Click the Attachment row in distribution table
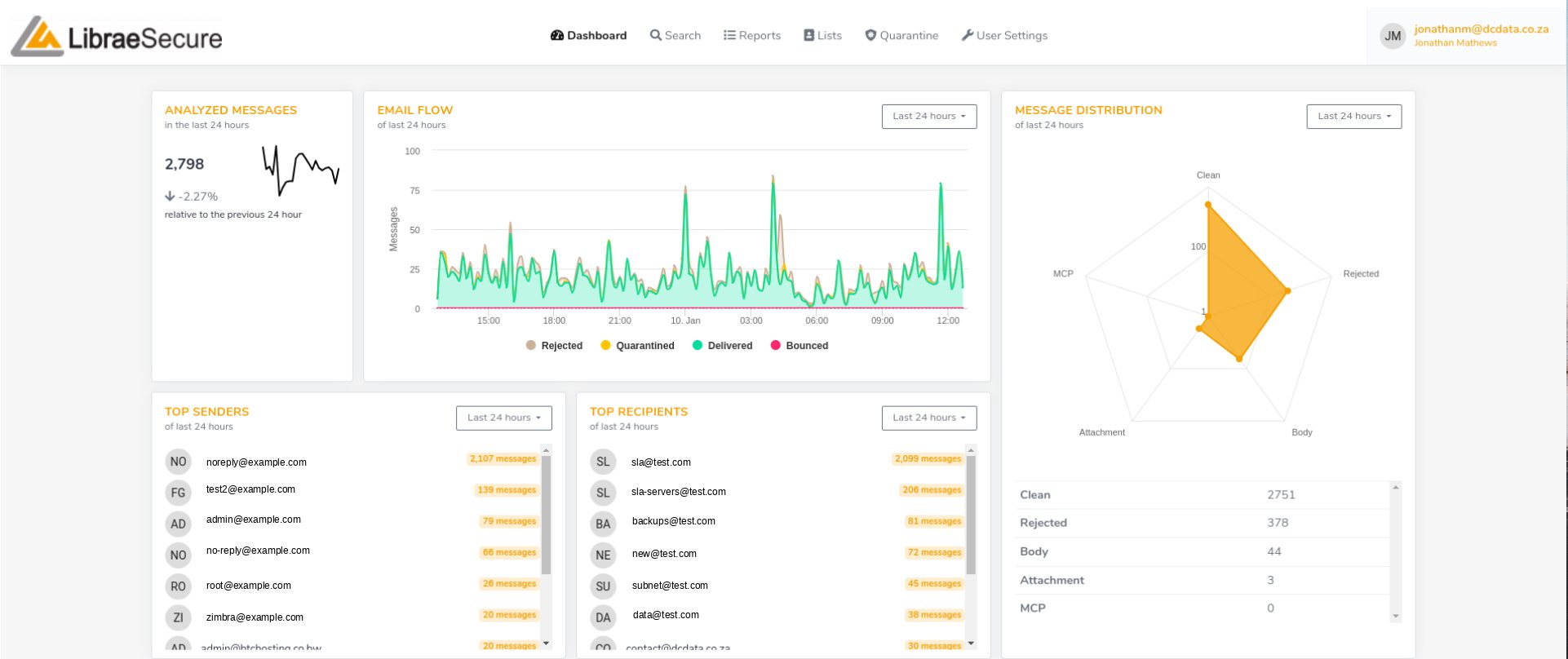The width and height of the screenshot is (1568, 659). tap(1202, 581)
